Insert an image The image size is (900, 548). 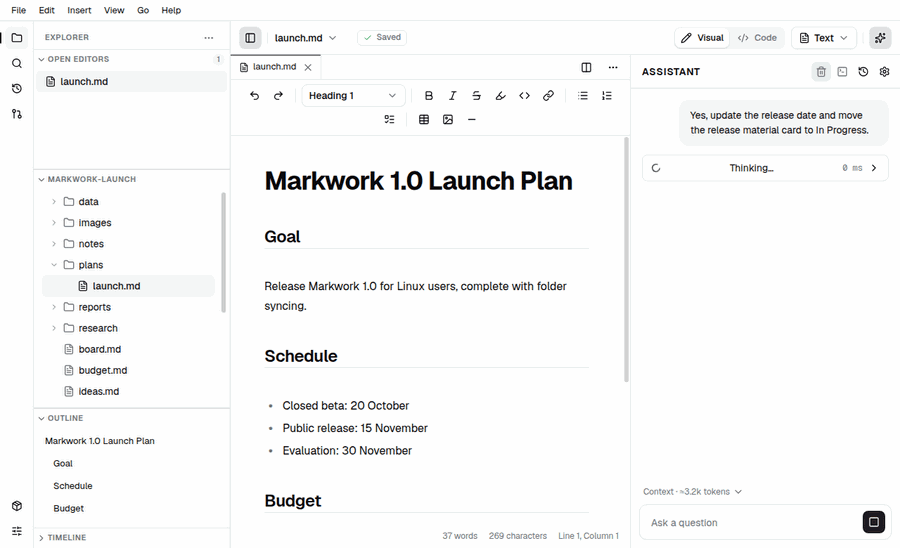click(x=448, y=119)
